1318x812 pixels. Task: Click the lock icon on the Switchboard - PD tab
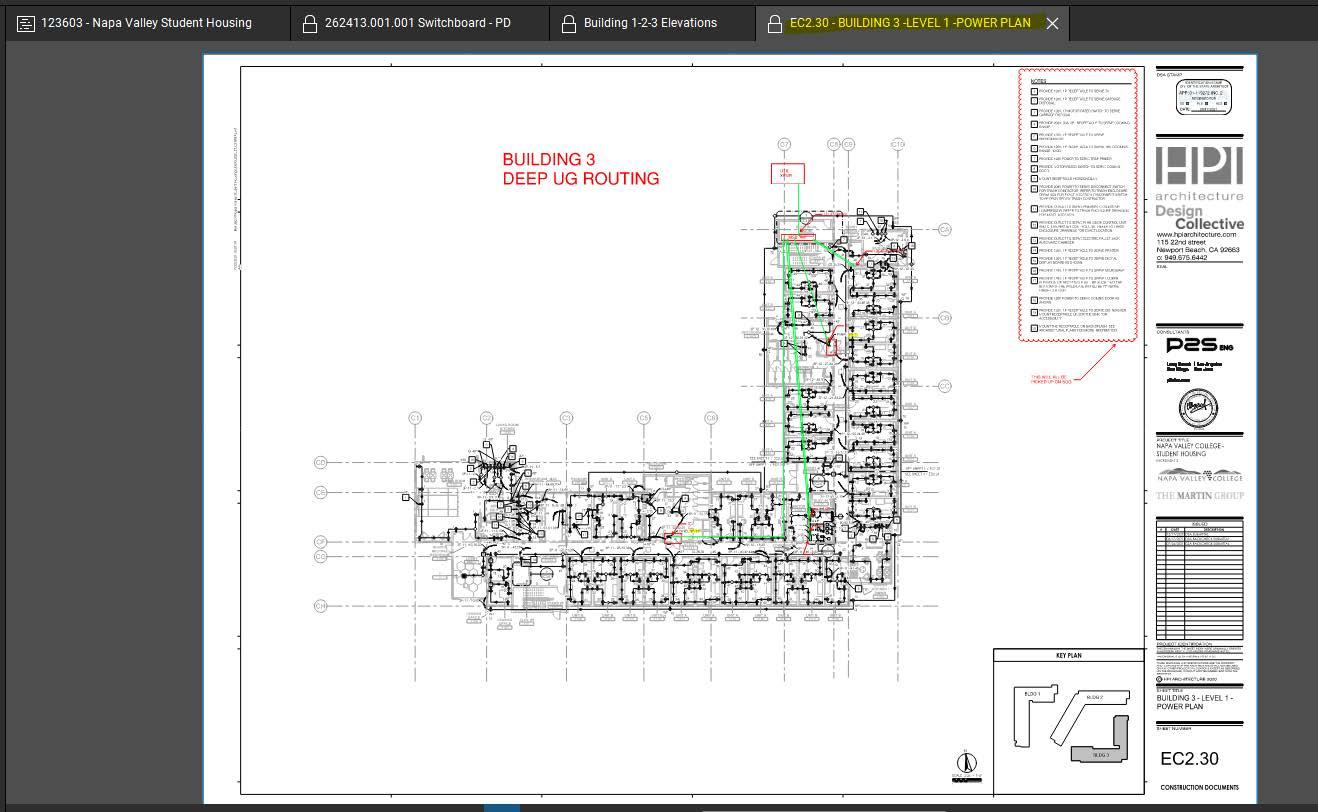point(309,23)
